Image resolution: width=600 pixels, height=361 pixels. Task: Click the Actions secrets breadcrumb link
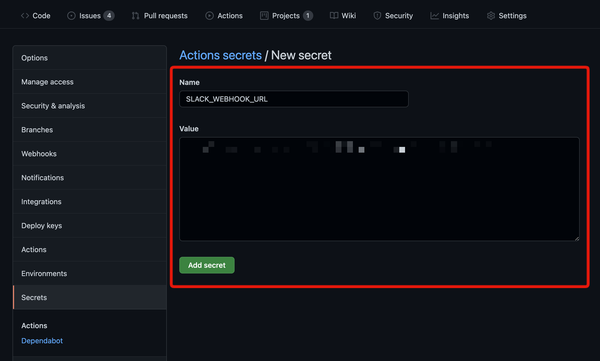[220, 55]
